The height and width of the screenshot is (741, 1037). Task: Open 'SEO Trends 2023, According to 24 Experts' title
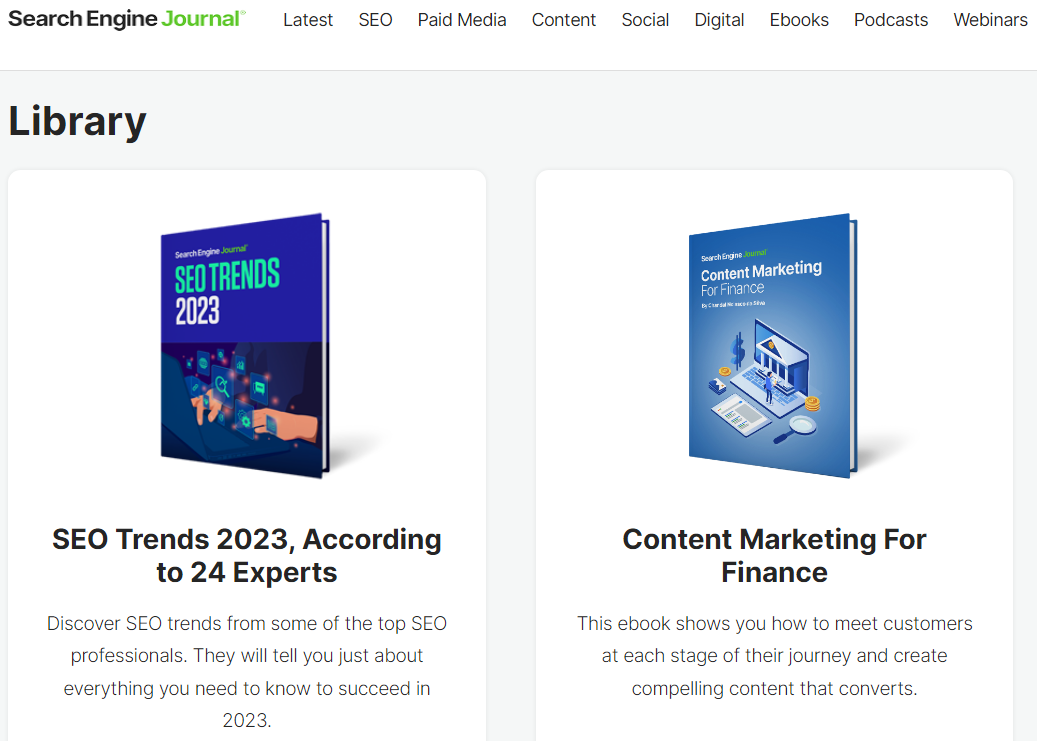[247, 556]
